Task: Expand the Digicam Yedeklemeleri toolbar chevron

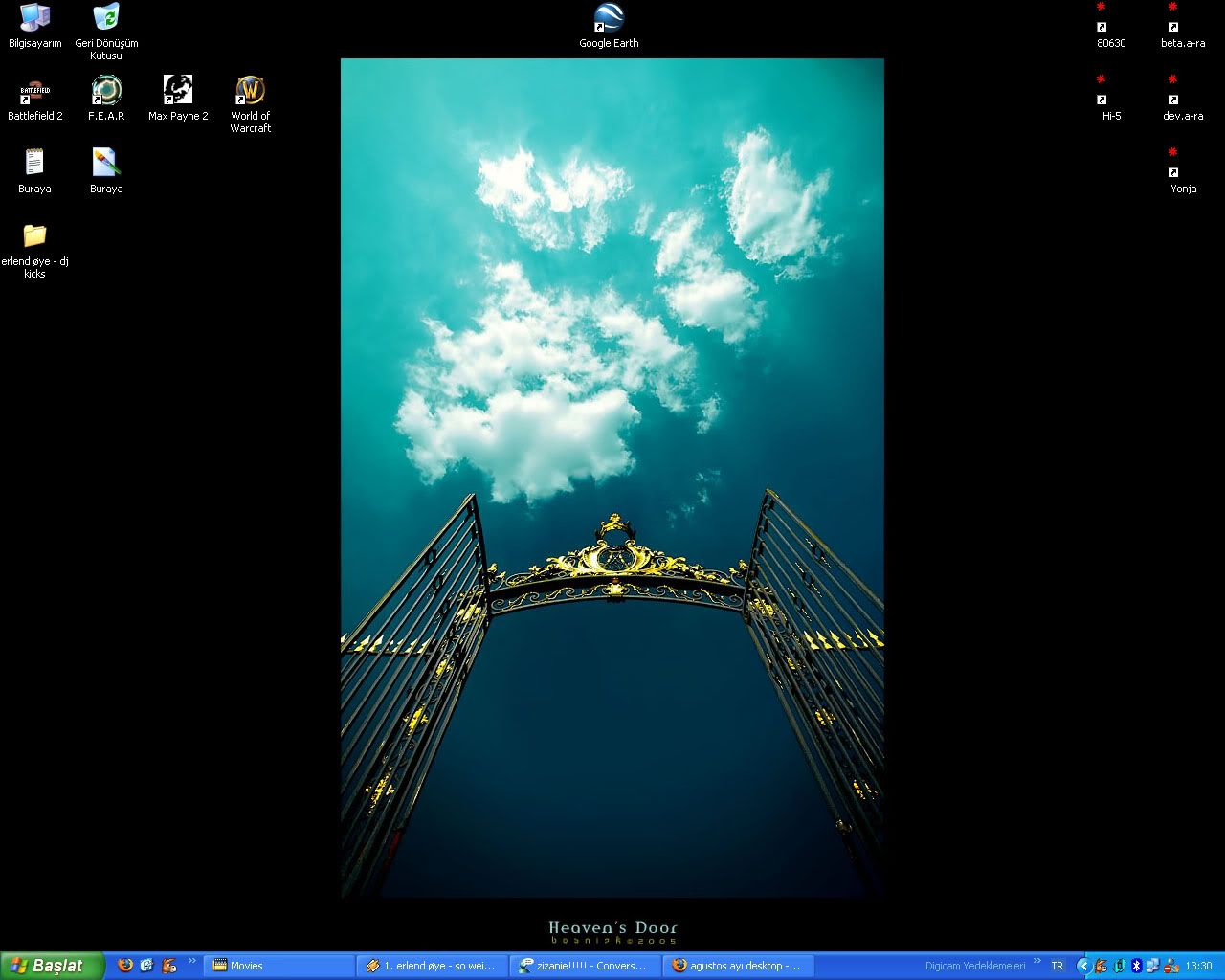Action: (x=1036, y=962)
